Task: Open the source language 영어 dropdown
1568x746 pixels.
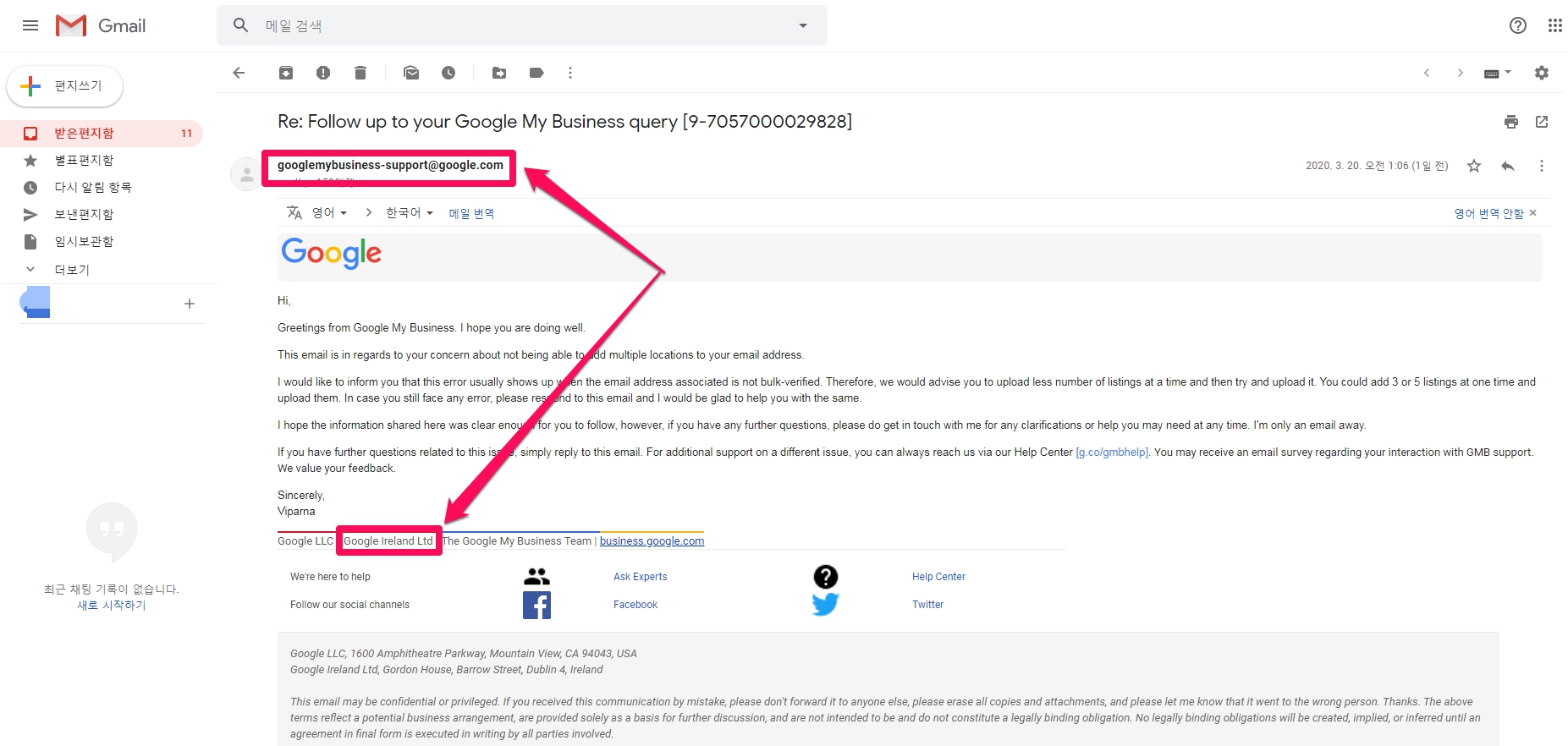Action: click(x=329, y=213)
